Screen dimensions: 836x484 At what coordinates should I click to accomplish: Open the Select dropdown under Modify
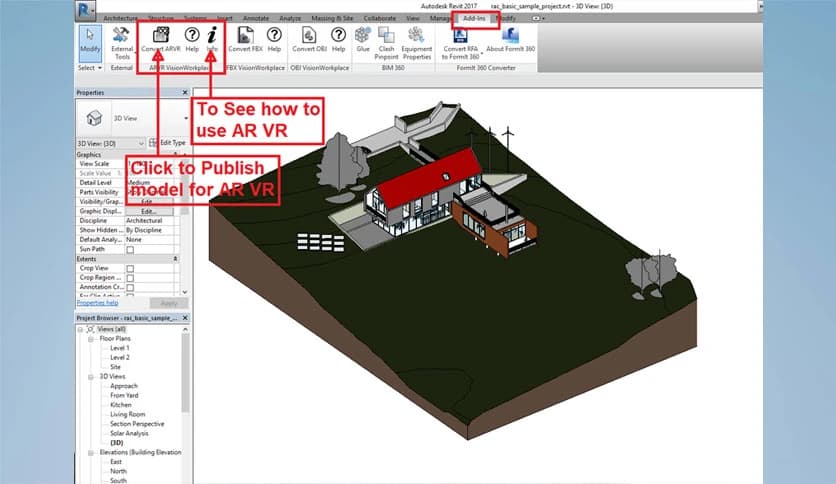click(90, 68)
